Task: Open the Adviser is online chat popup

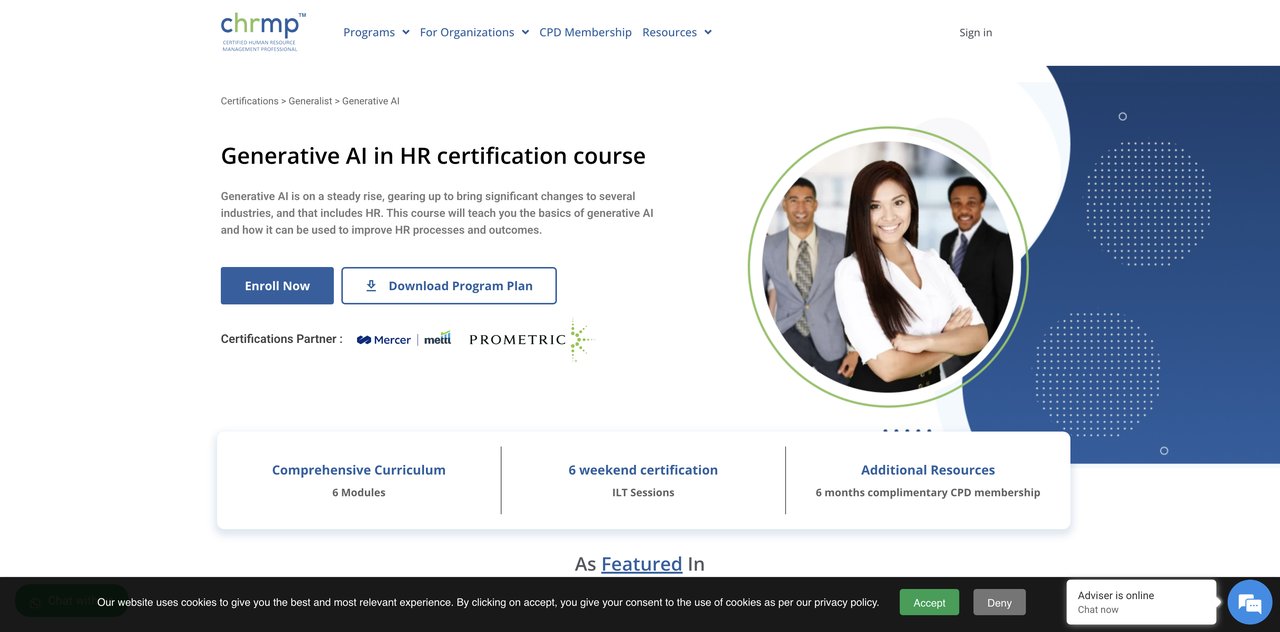Action: coord(1141,602)
